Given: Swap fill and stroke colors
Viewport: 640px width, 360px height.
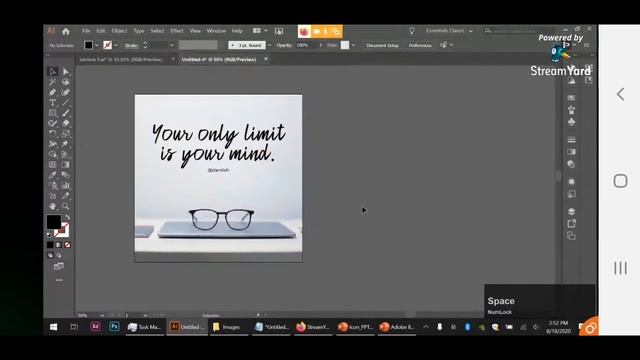Looking at the screenshot, I should pyautogui.click(x=67, y=217).
